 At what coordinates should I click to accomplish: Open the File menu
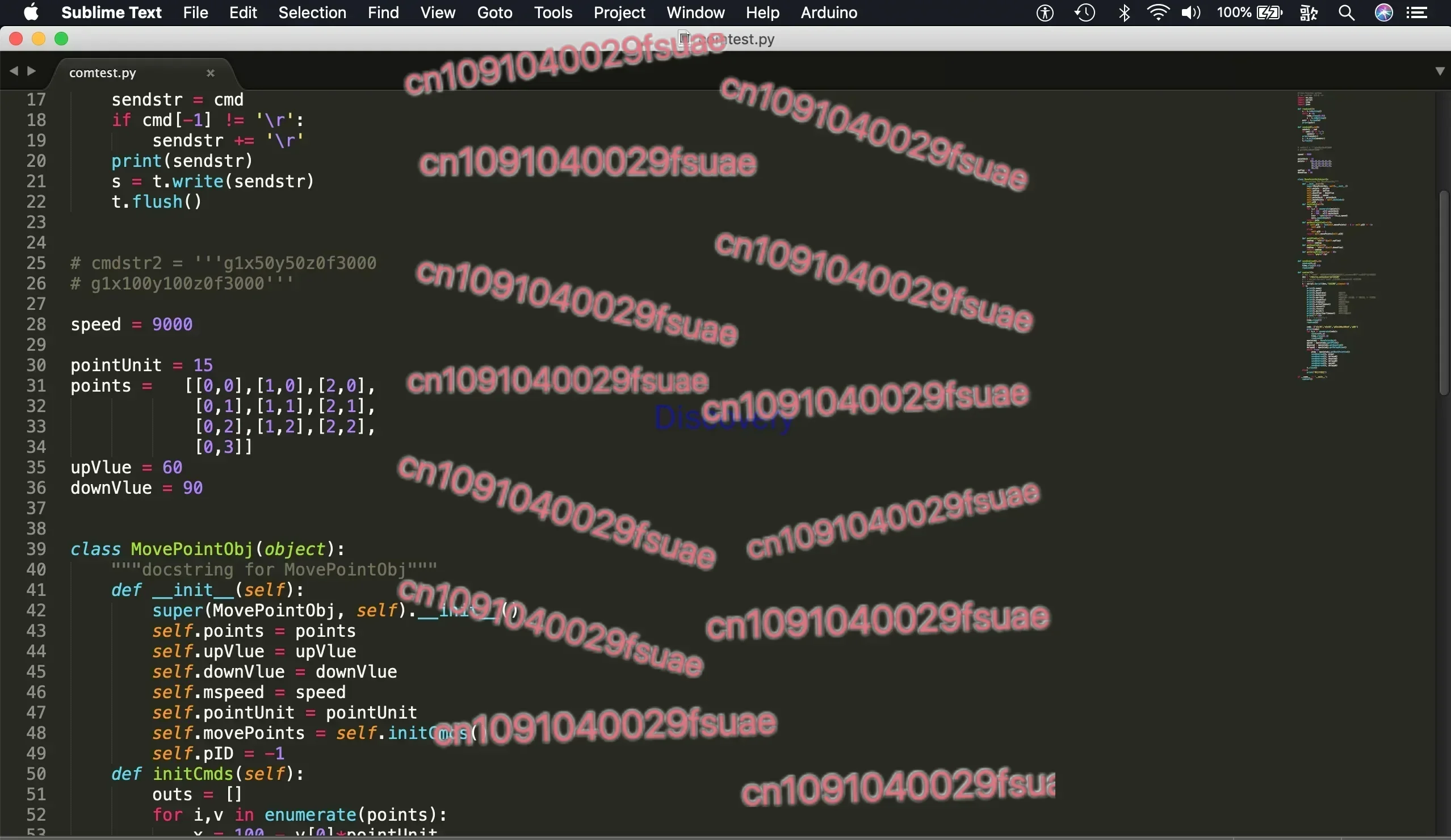point(195,12)
